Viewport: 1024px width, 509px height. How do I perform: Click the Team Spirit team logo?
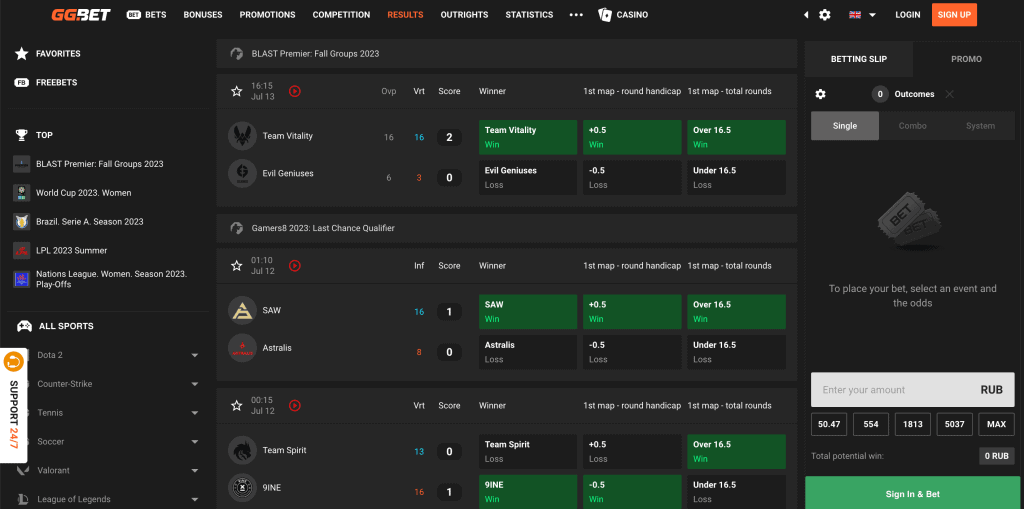click(242, 450)
